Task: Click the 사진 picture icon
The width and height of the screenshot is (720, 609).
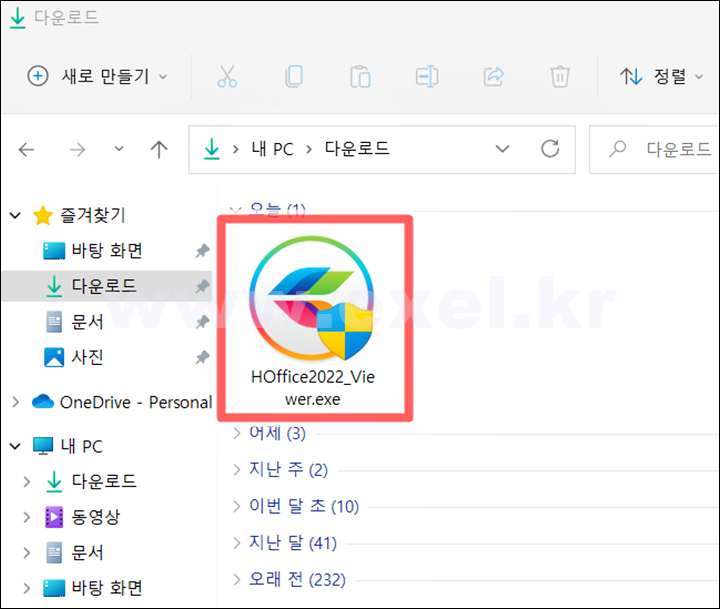Action: click(x=54, y=357)
